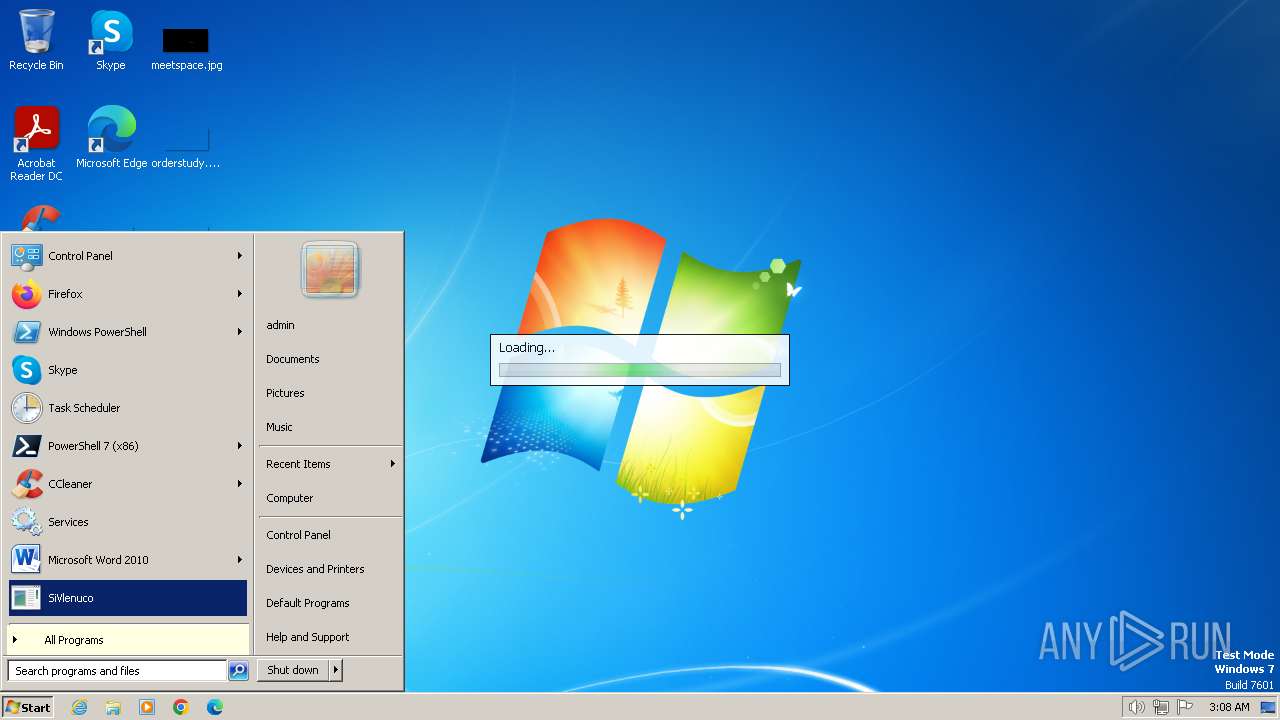Viewport: 1280px width, 720px height.
Task: Expand the Microsoft Word 2010 jump list arrow
Action: tap(240, 560)
